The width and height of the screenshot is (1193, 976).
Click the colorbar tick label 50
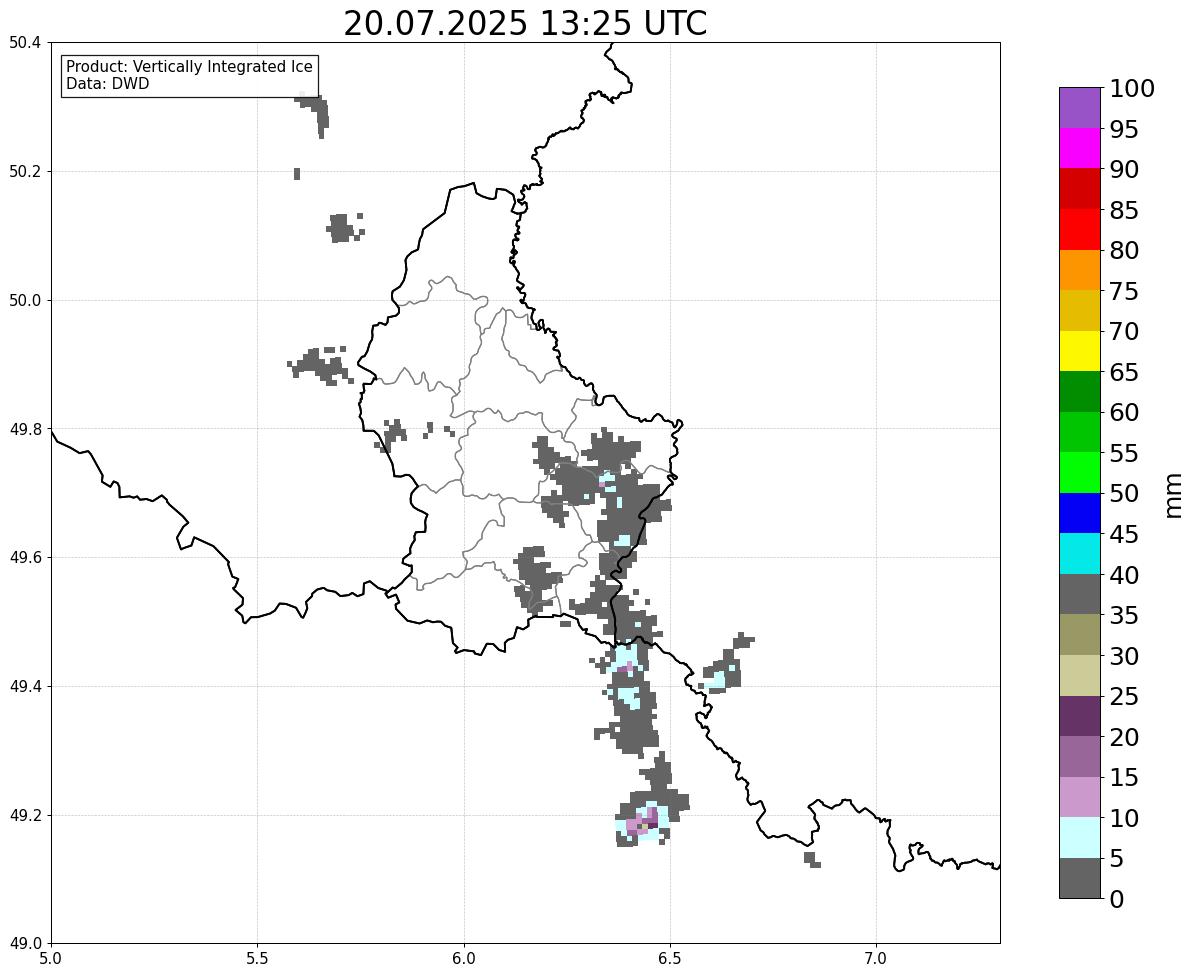pos(1124,494)
